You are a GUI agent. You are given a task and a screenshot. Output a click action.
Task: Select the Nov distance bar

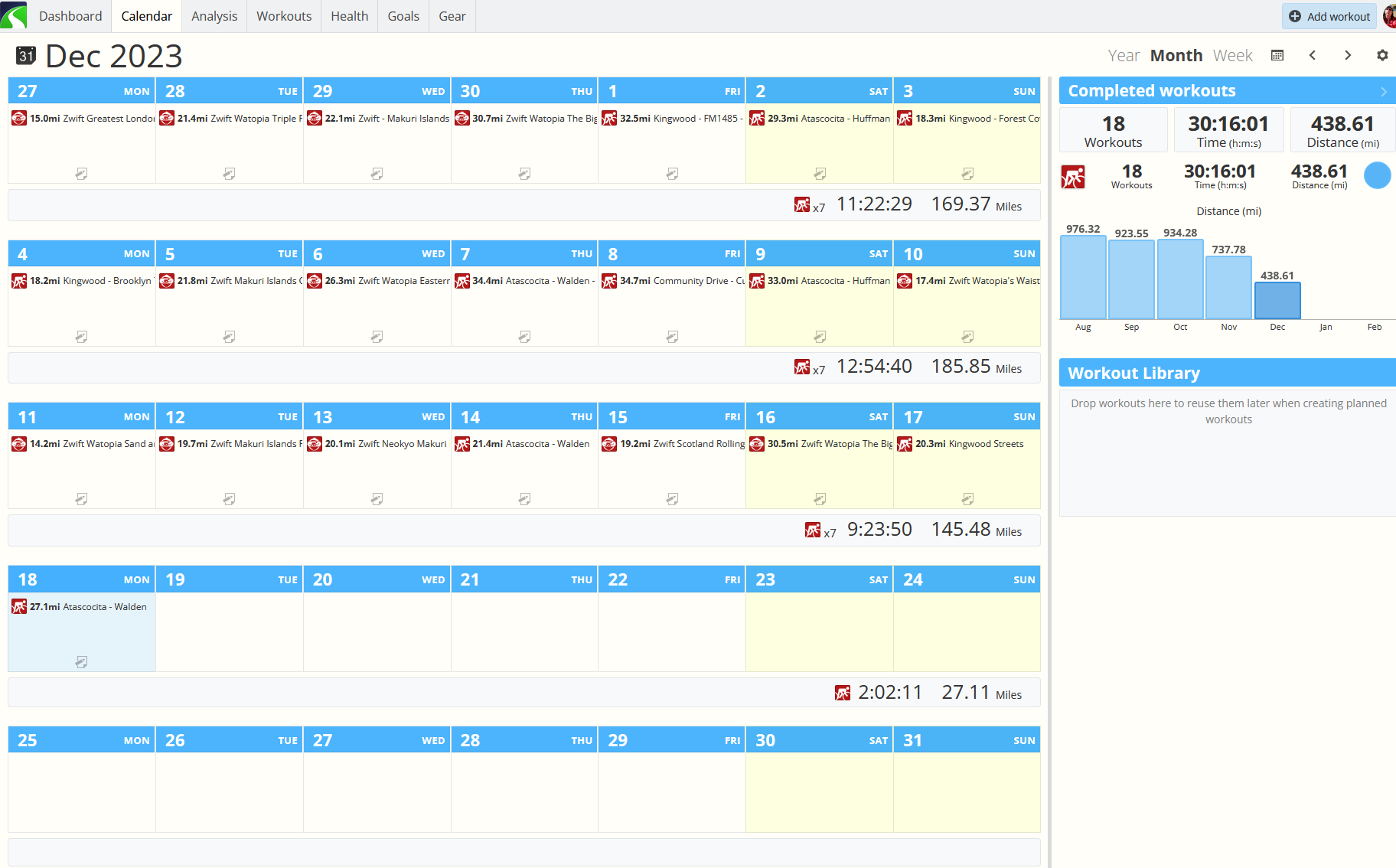pyautogui.click(x=1229, y=287)
